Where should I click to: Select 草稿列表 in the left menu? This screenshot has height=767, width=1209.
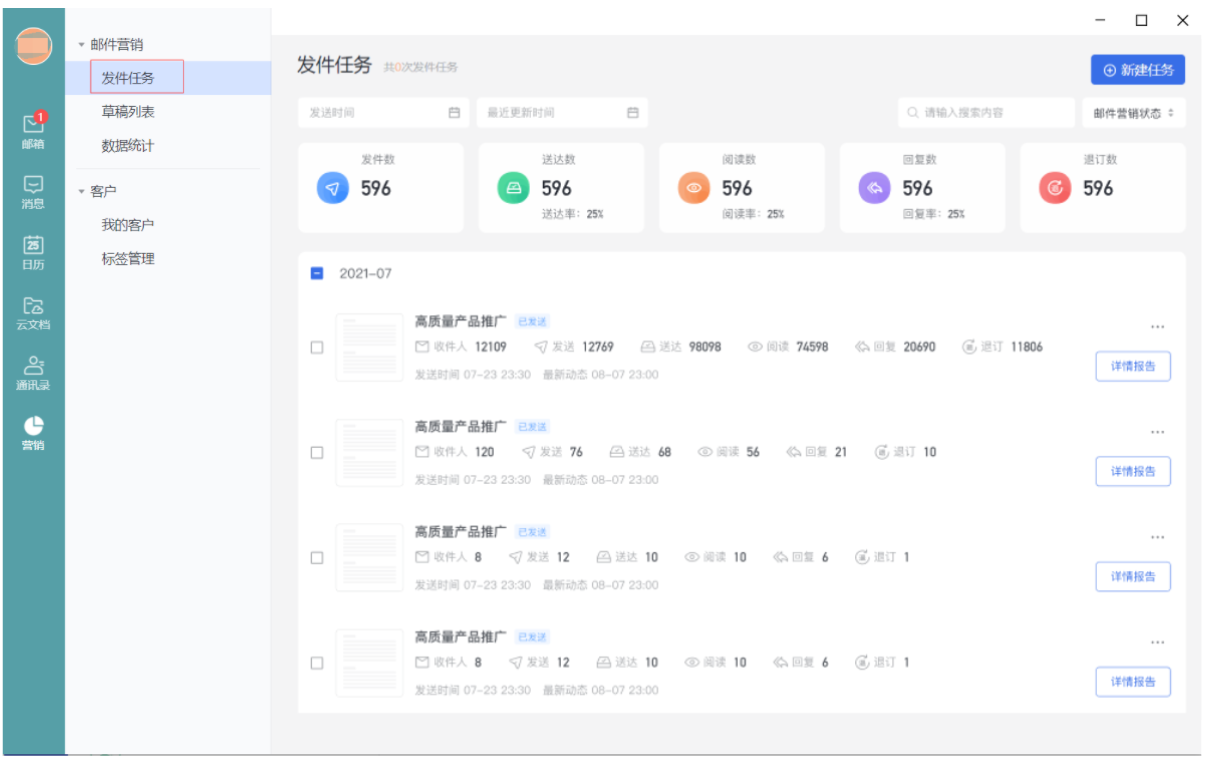pyautogui.click(x=128, y=112)
